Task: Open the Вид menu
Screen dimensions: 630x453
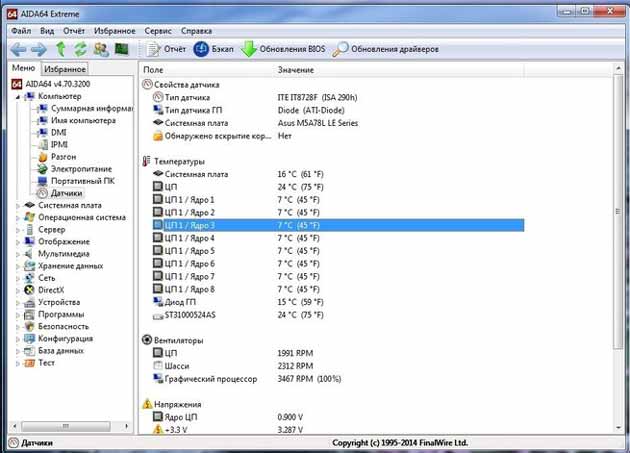Action: 47,31
